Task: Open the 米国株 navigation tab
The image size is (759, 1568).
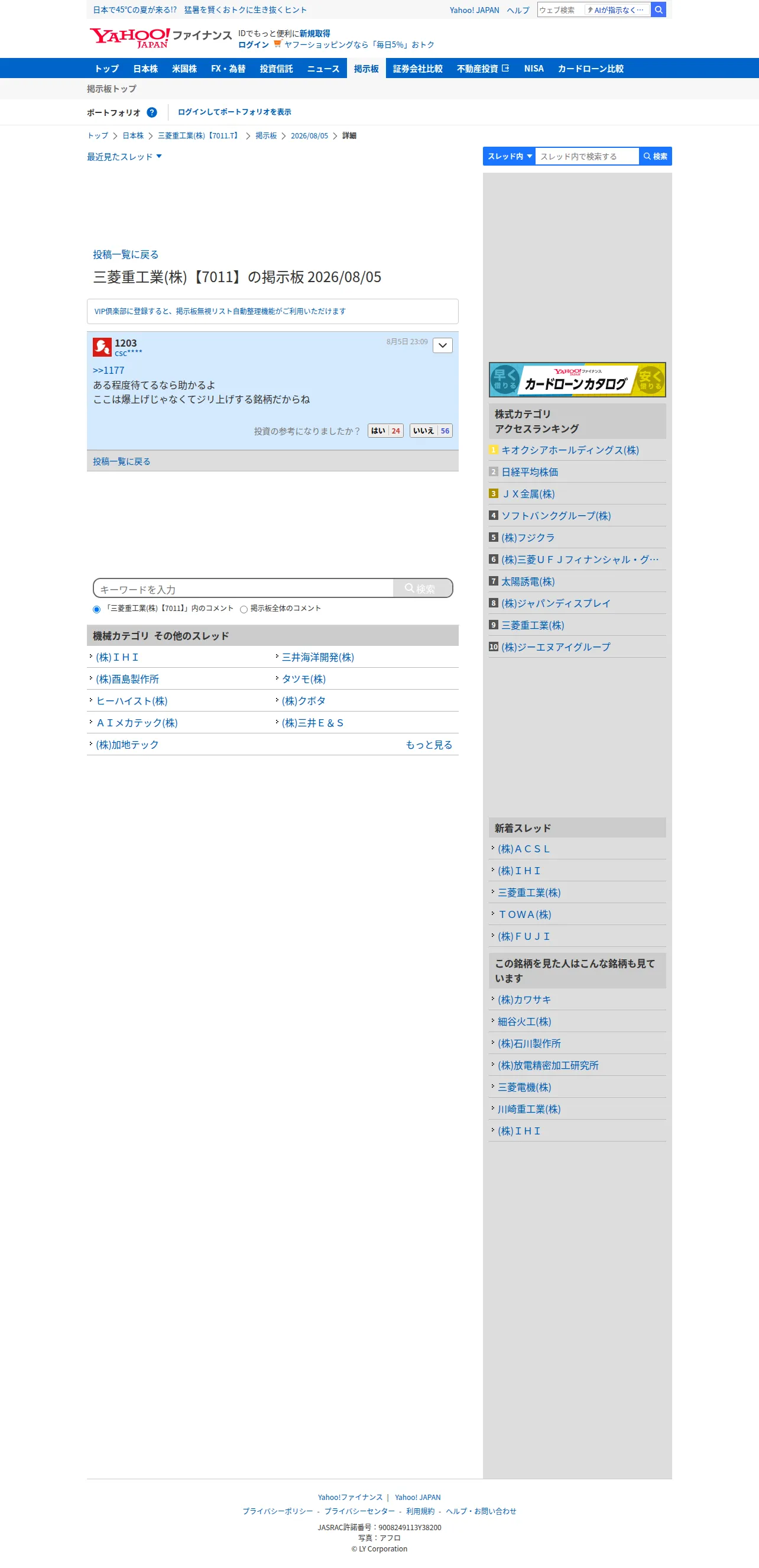Action: [184, 69]
